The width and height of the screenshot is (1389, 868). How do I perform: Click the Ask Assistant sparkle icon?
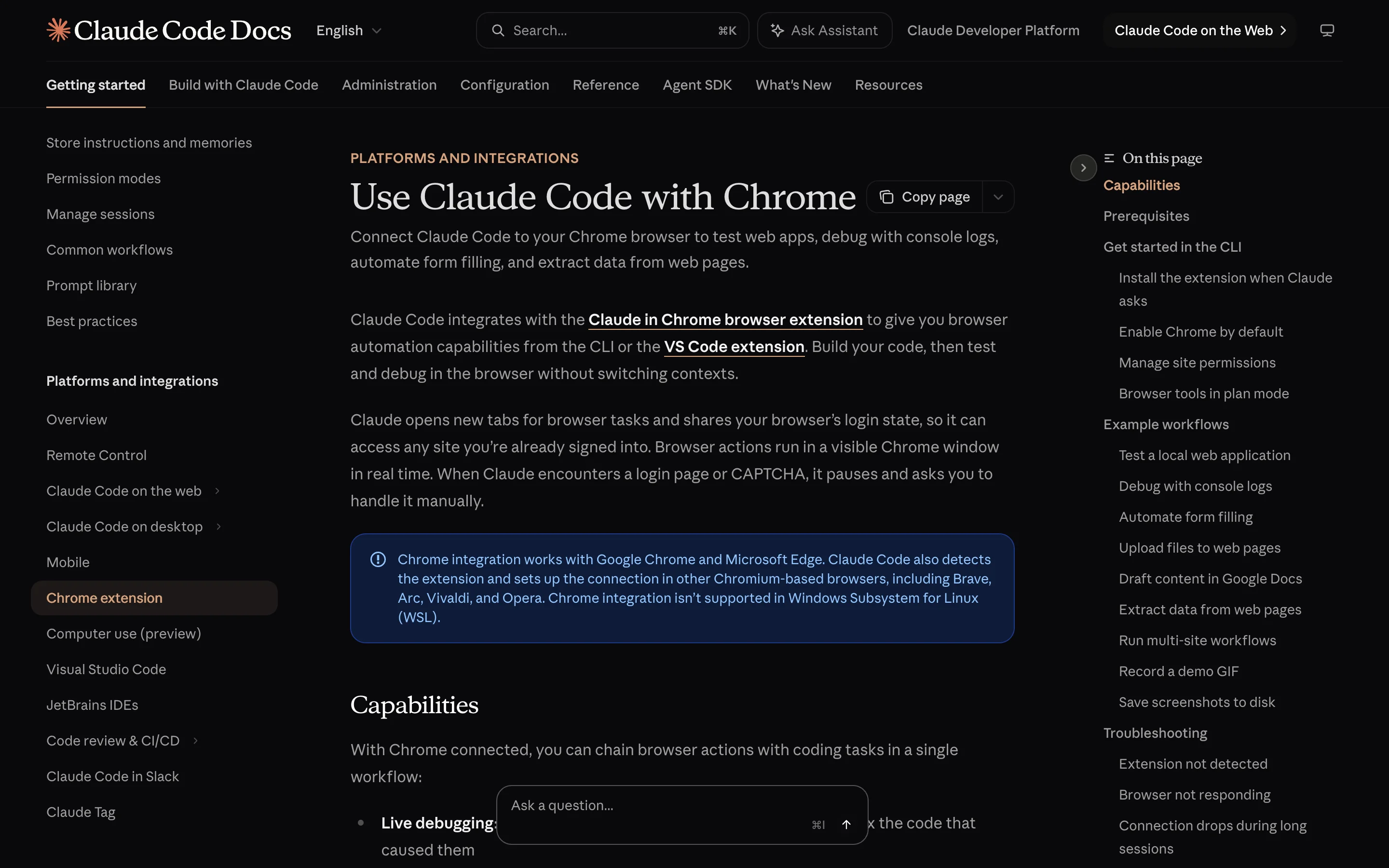click(777, 30)
